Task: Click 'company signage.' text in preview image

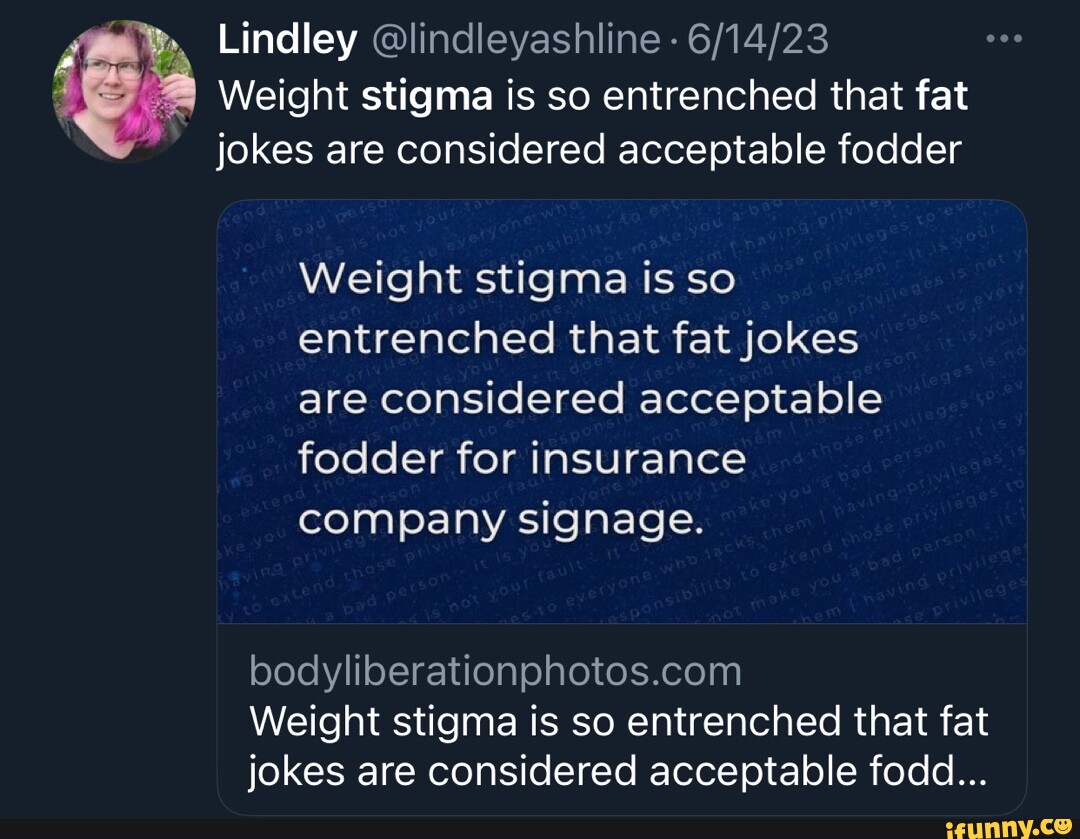Action: point(496,519)
